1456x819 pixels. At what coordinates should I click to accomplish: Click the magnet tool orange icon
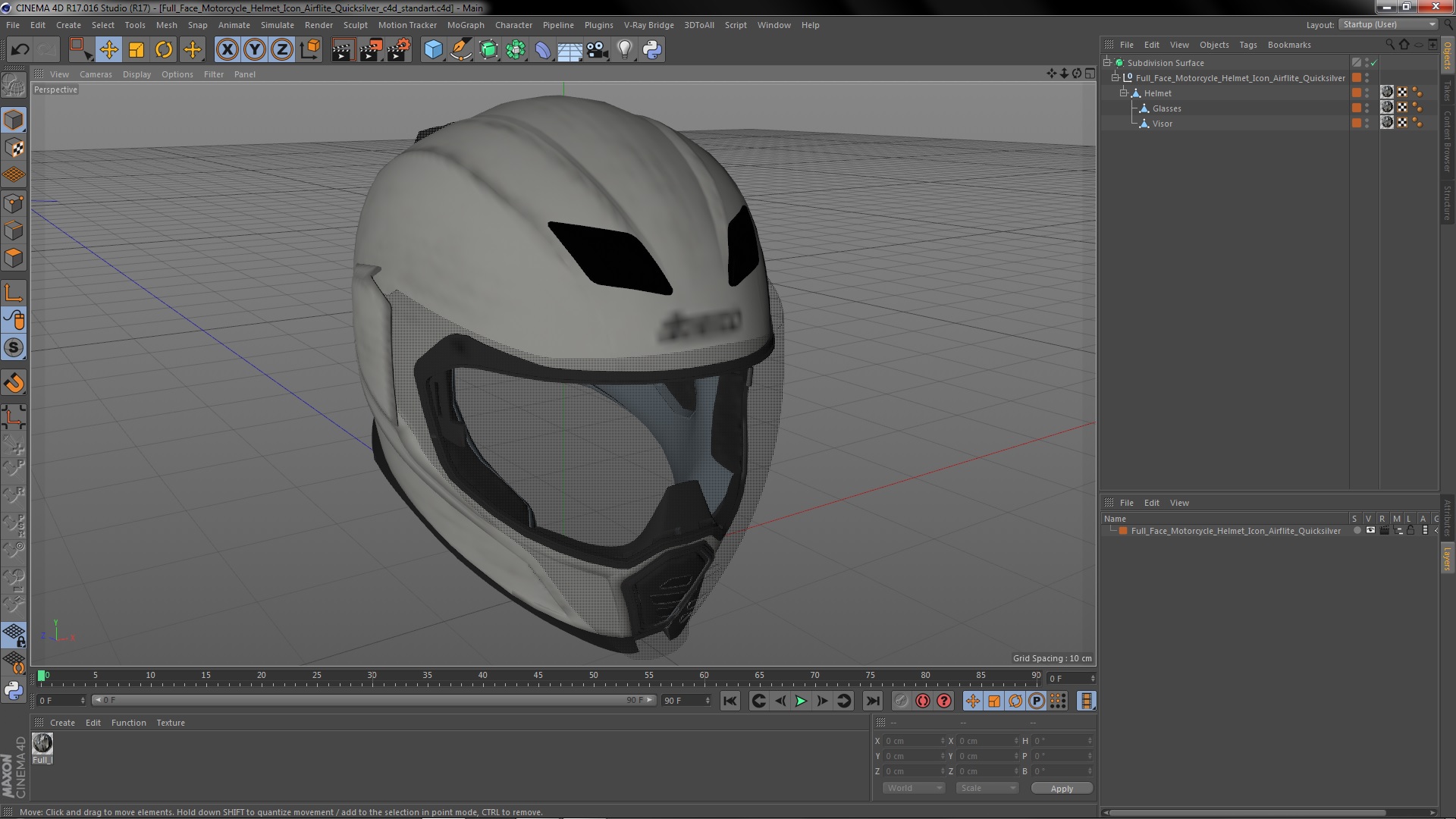point(14,383)
